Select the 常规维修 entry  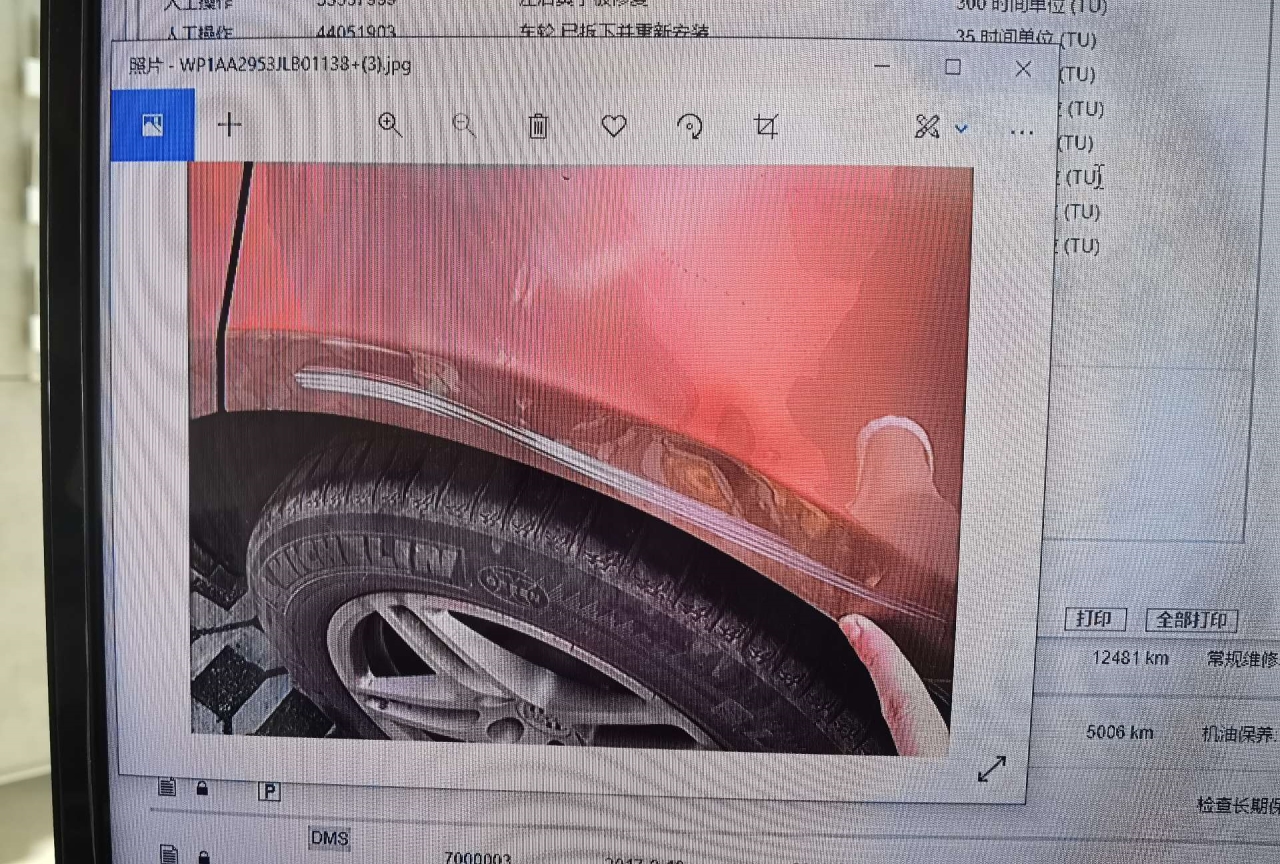(x=1243, y=659)
